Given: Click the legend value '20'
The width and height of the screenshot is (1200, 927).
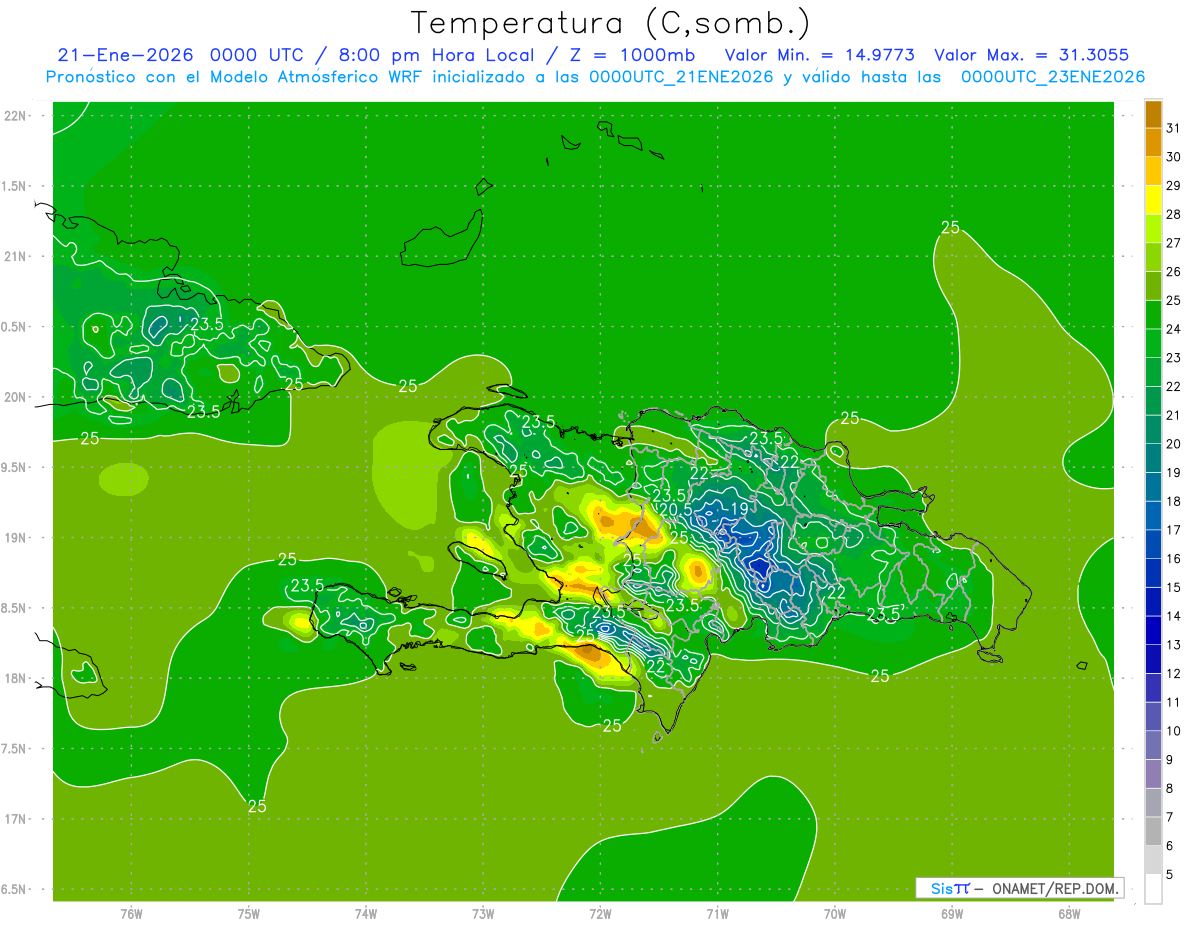Looking at the screenshot, I should 1173,444.
